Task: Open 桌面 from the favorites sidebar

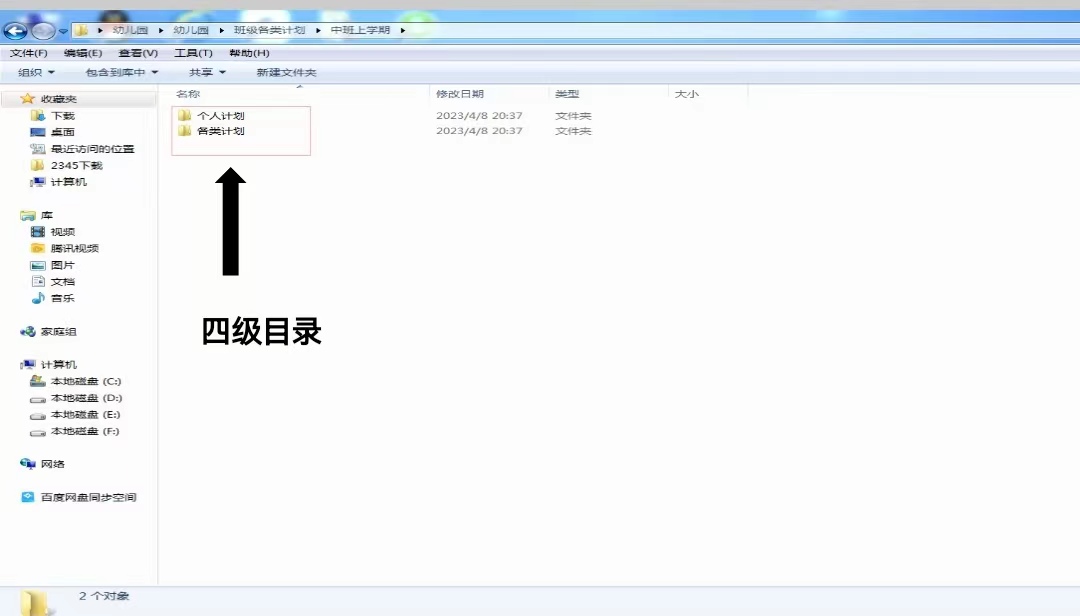Action: tap(62, 132)
